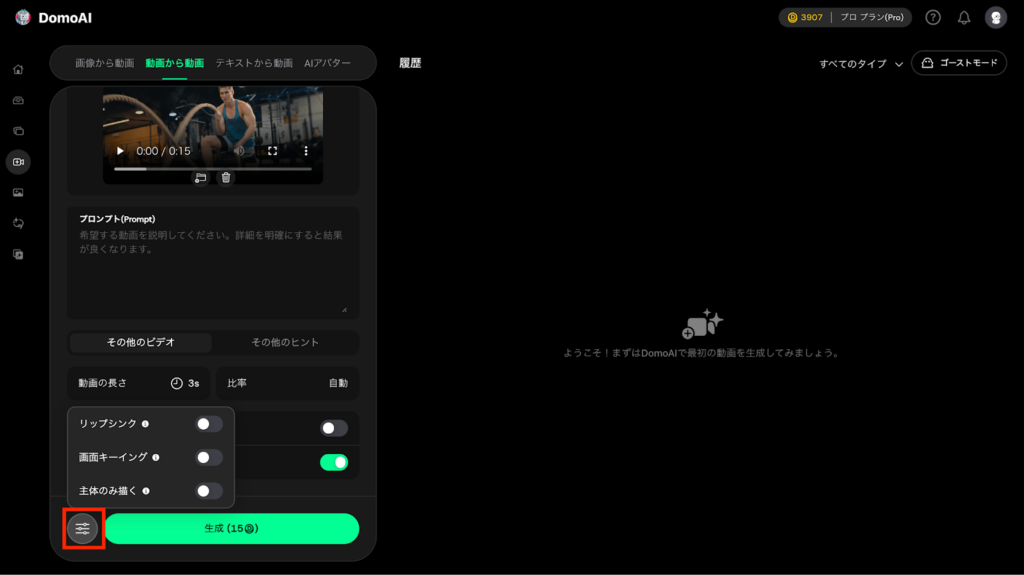This screenshot has width=1024, height=575.
Task: Open the 比率 aspect ratio selector
Action: click(287, 383)
